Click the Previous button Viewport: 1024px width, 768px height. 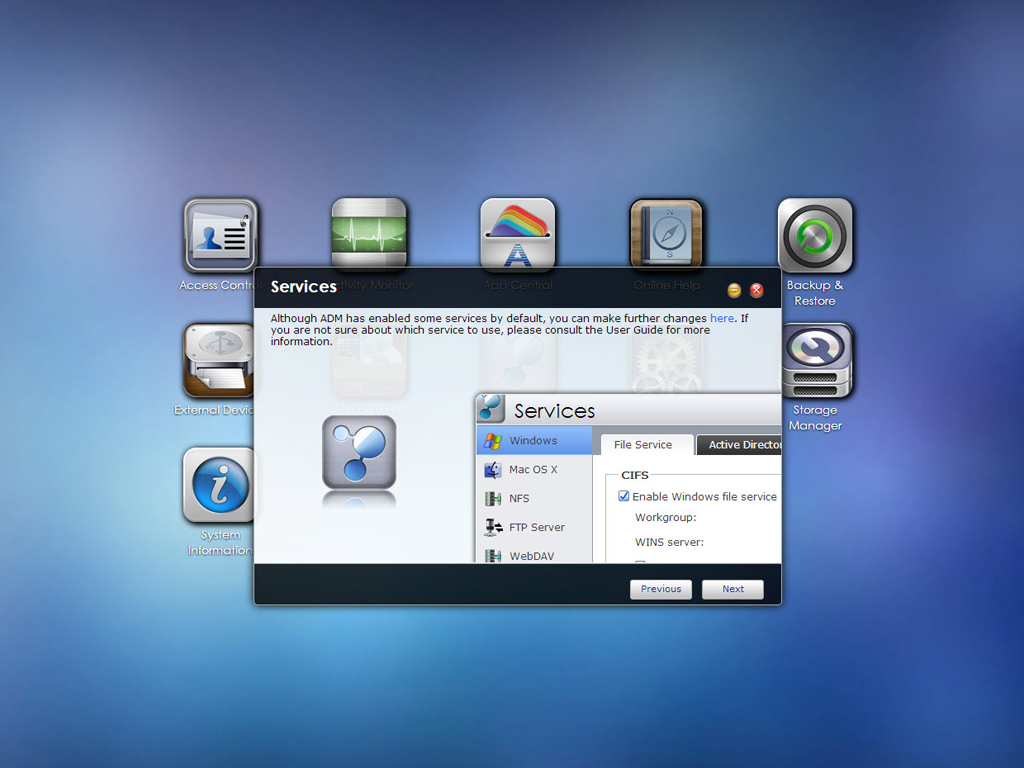661,589
